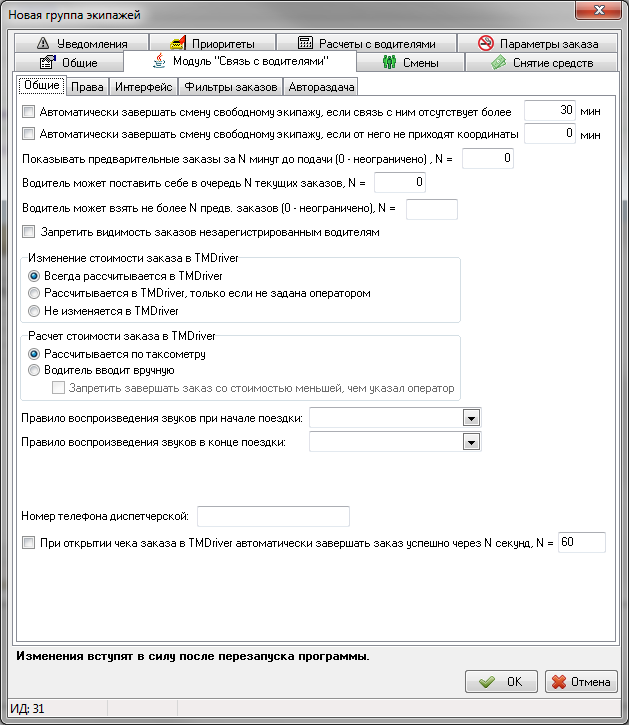
Task: Open the Права sub-tab
Action: [87, 87]
